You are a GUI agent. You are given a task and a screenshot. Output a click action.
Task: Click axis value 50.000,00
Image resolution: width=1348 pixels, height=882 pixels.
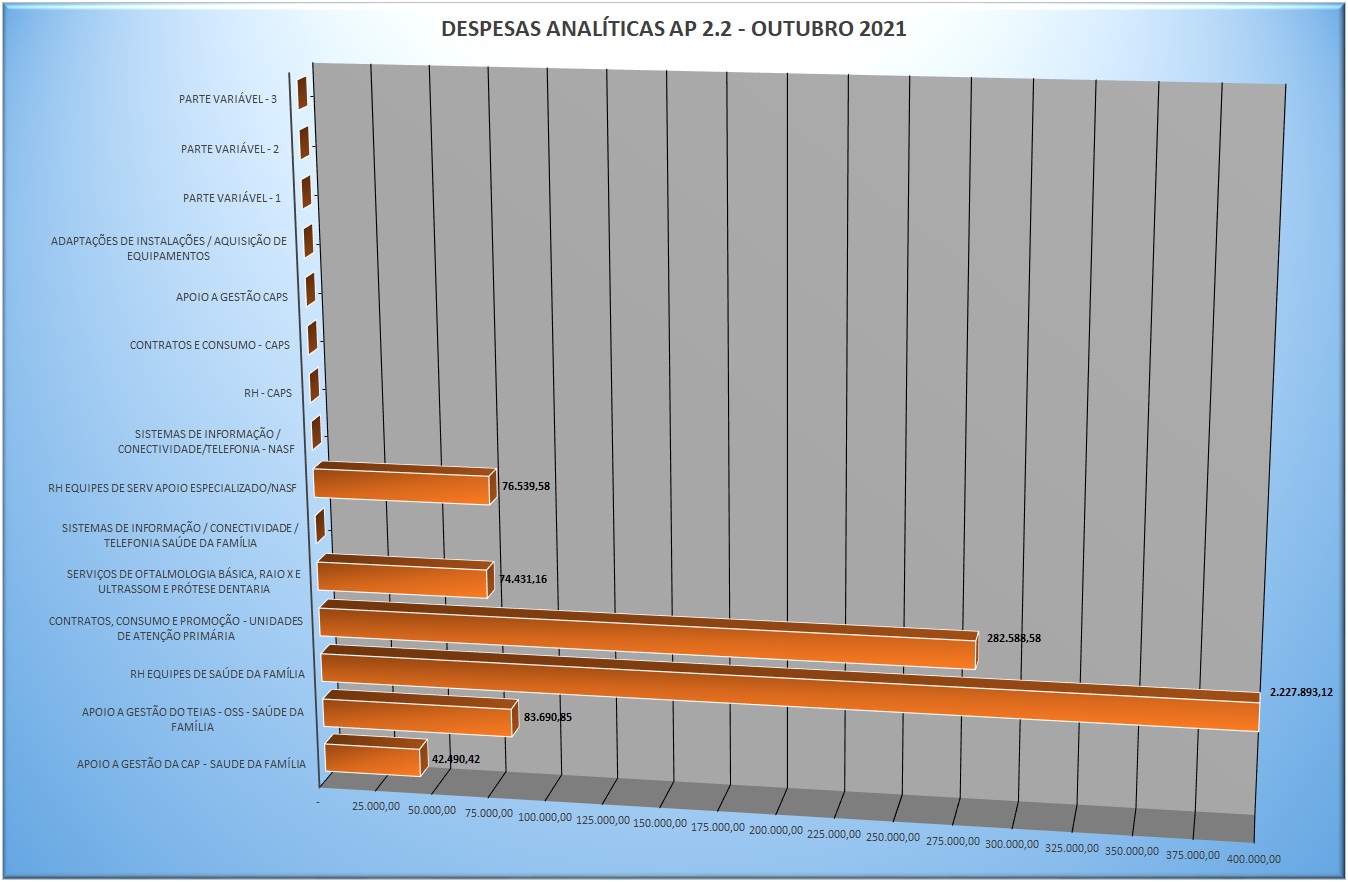433,810
